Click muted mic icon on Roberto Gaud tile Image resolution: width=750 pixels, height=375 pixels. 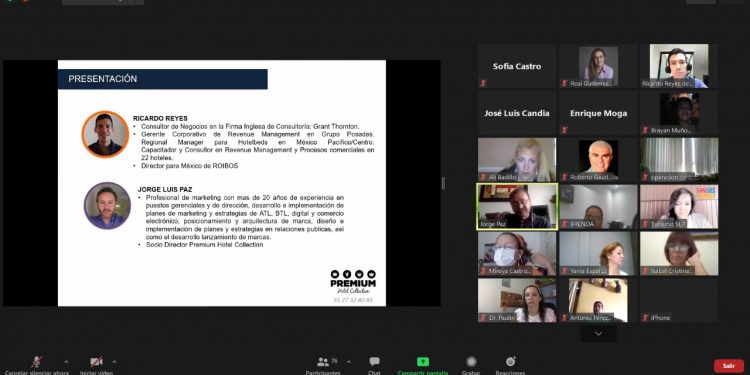(x=564, y=177)
